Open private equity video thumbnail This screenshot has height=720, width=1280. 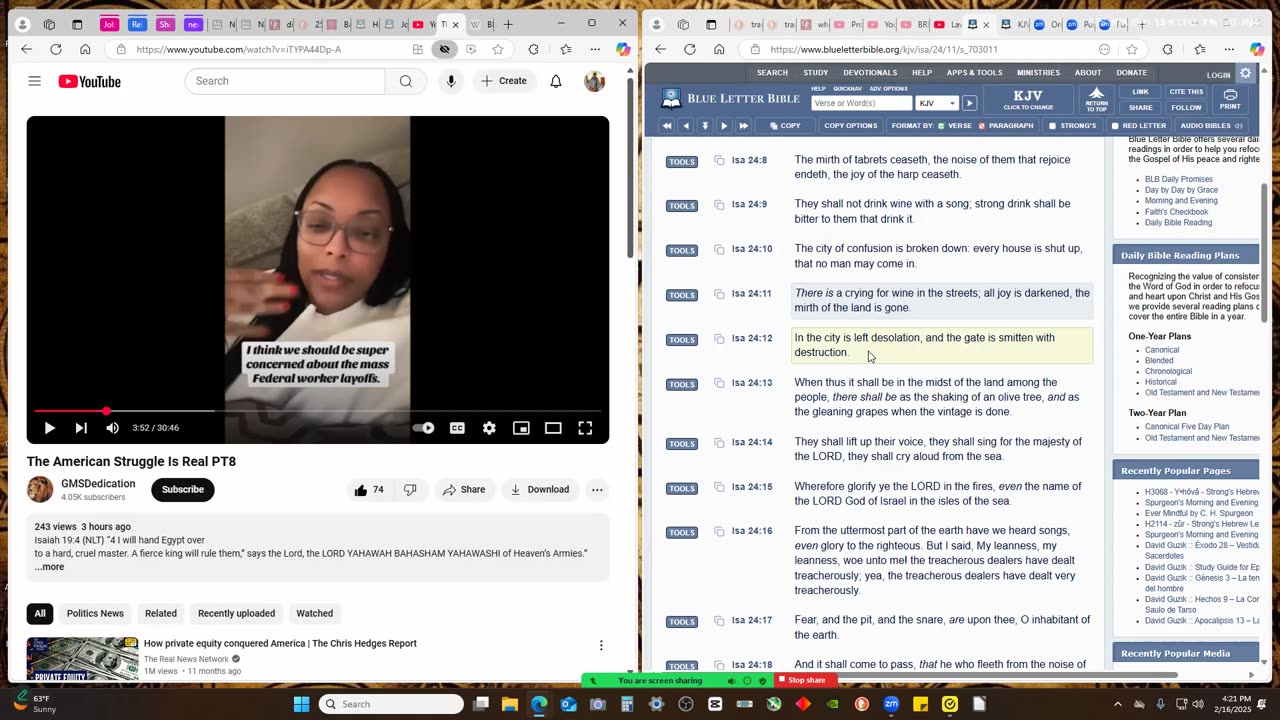click(83, 657)
